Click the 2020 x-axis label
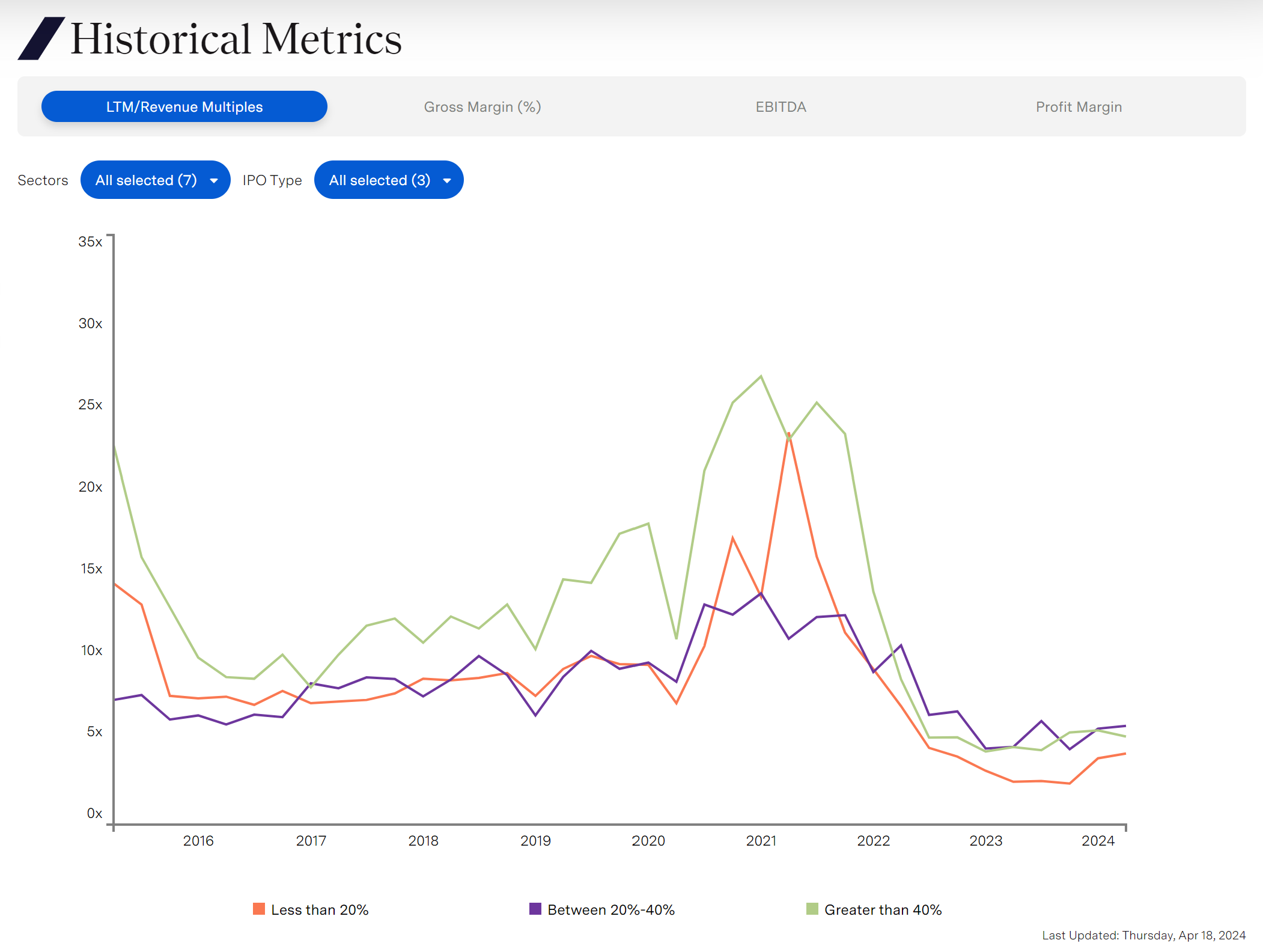 648,841
